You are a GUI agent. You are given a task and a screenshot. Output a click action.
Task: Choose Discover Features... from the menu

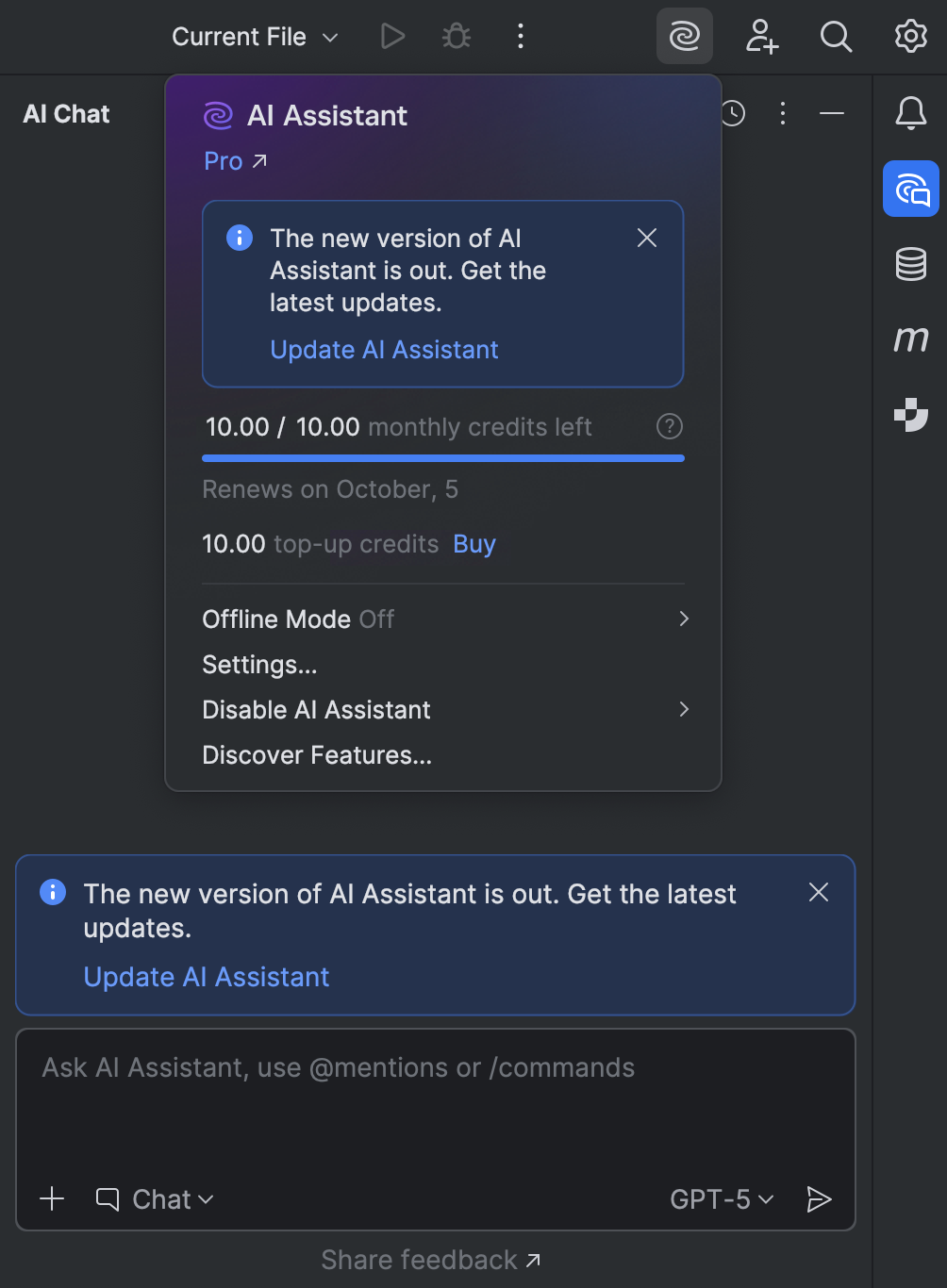click(x=317, y=754)
